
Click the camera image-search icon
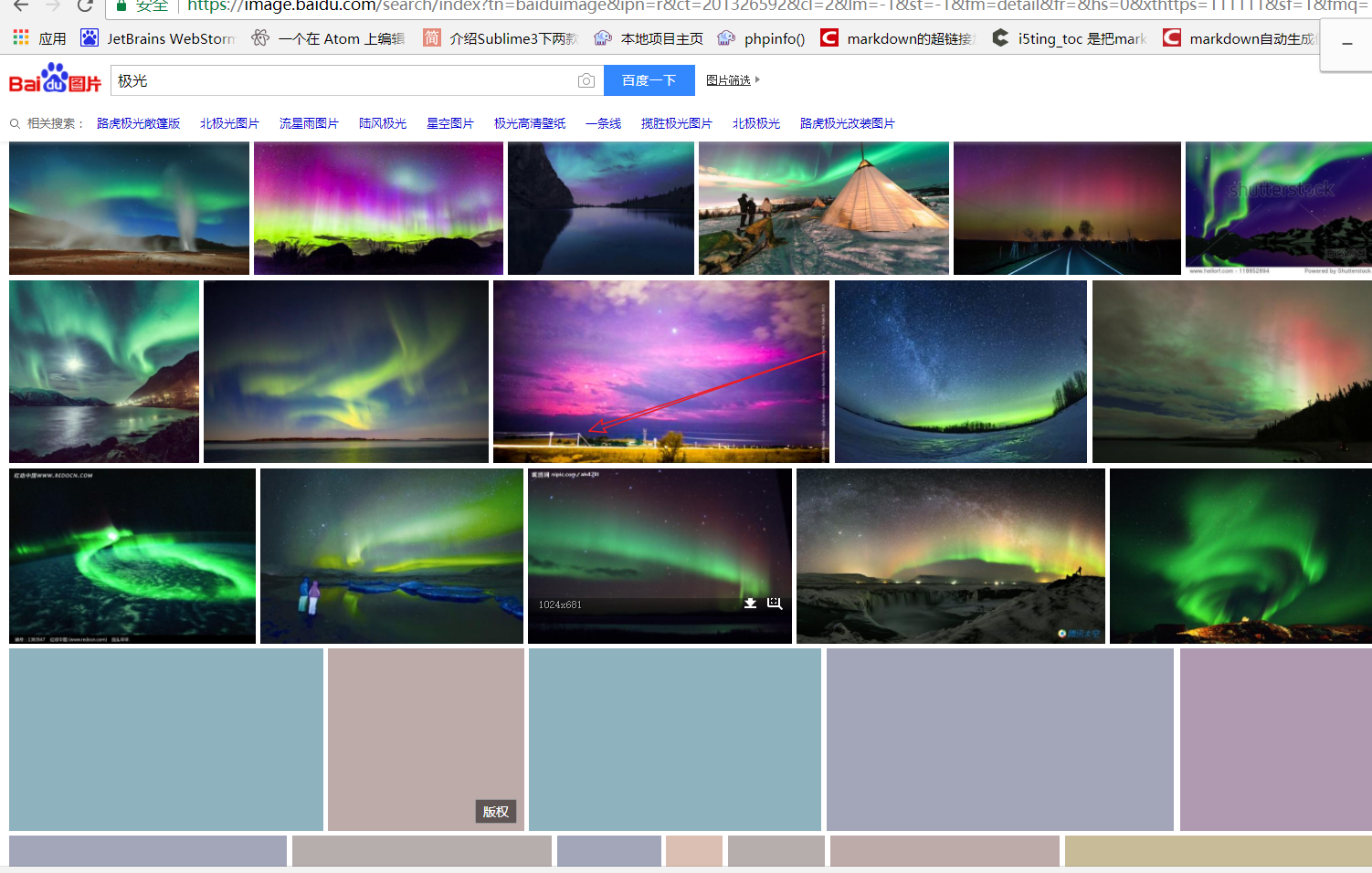(586, 81)
